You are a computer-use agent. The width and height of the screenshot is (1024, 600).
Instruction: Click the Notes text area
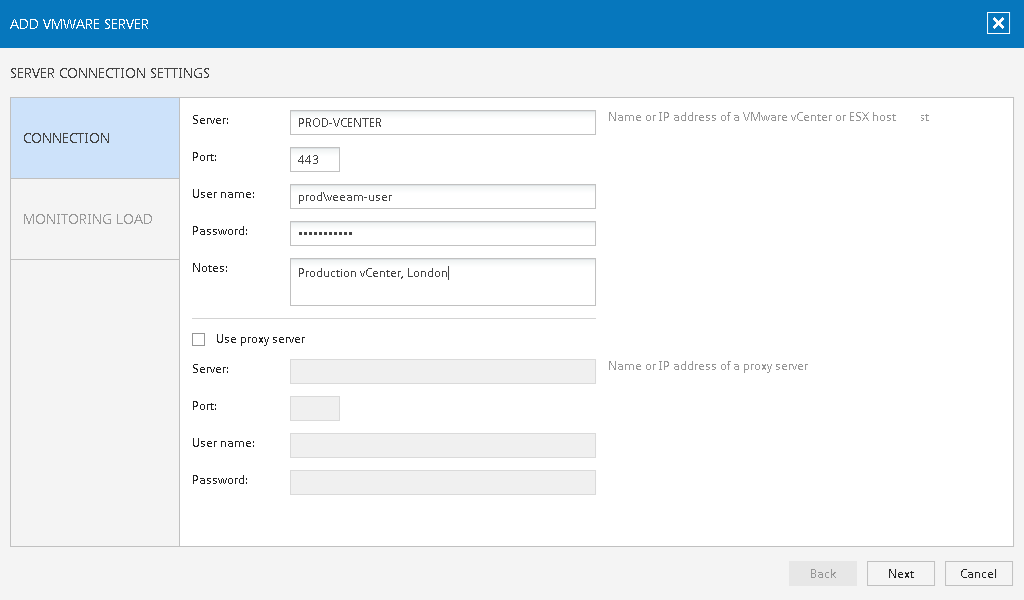tap(442, 282)
